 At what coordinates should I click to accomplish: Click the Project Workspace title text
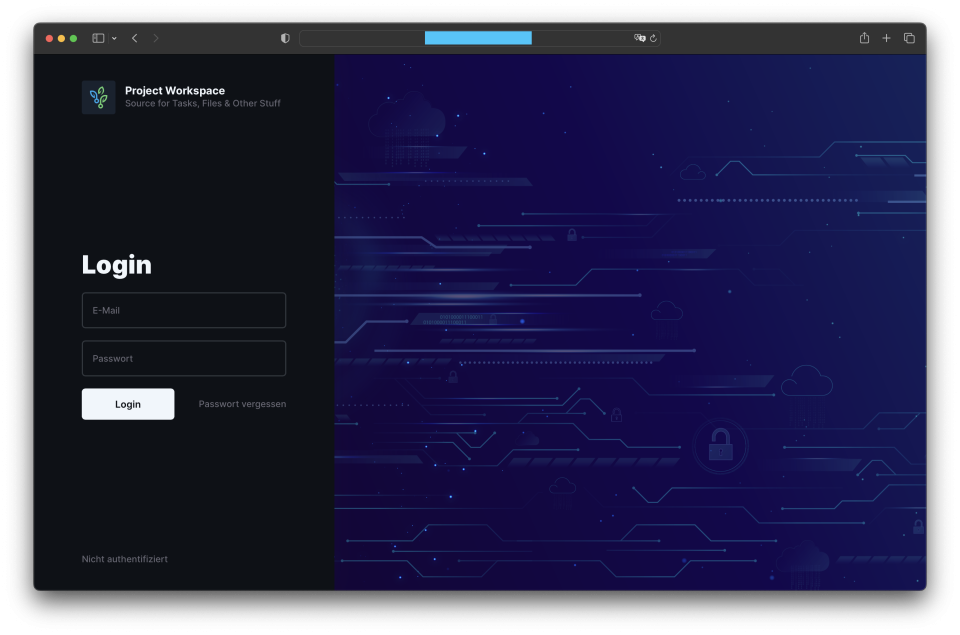[x=174, y=90]
